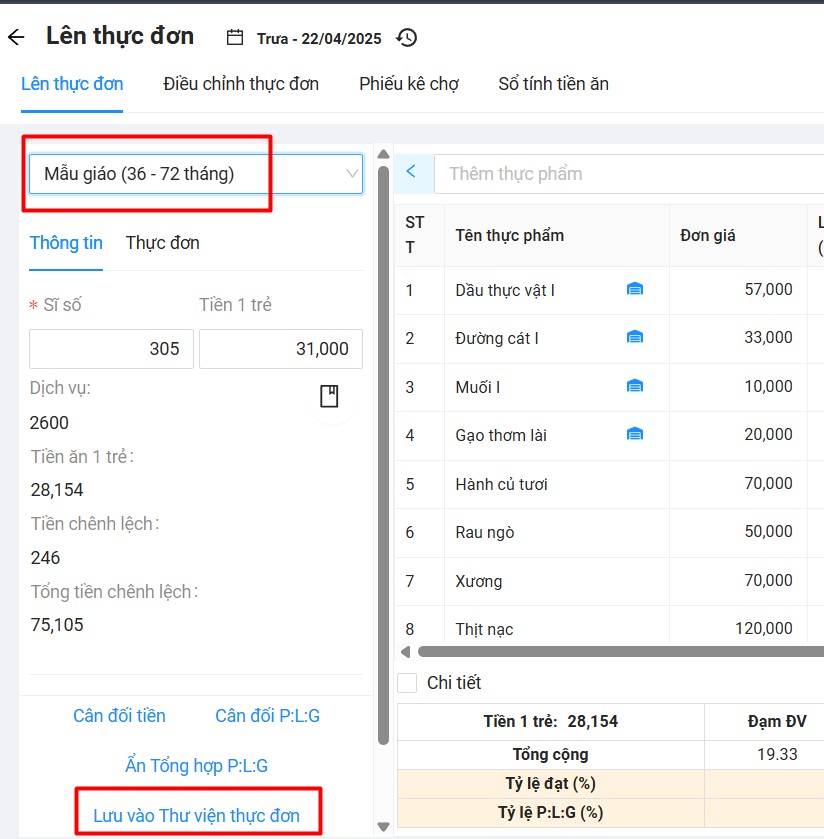Open the menu history clock icon

pos(406,38)
